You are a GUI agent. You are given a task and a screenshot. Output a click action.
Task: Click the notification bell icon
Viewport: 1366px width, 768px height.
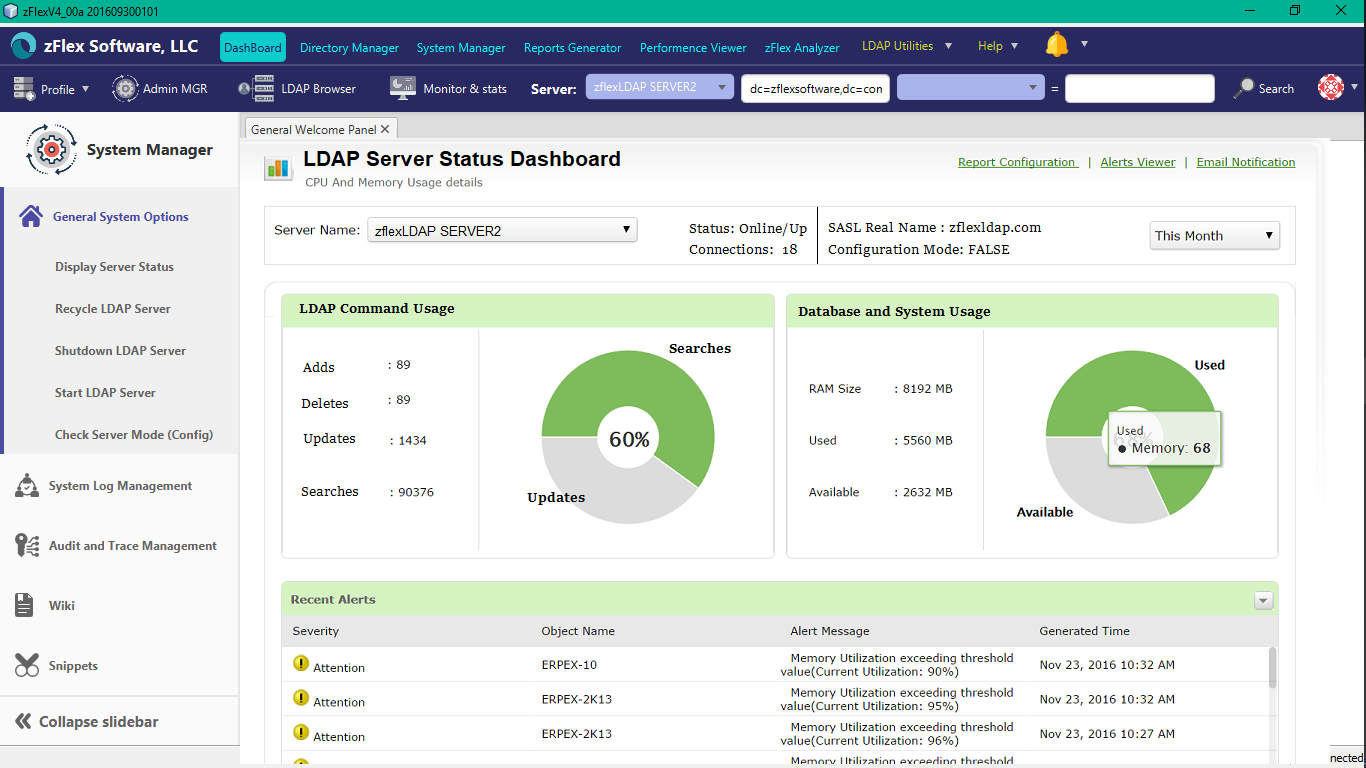(x=1057, y=45)
